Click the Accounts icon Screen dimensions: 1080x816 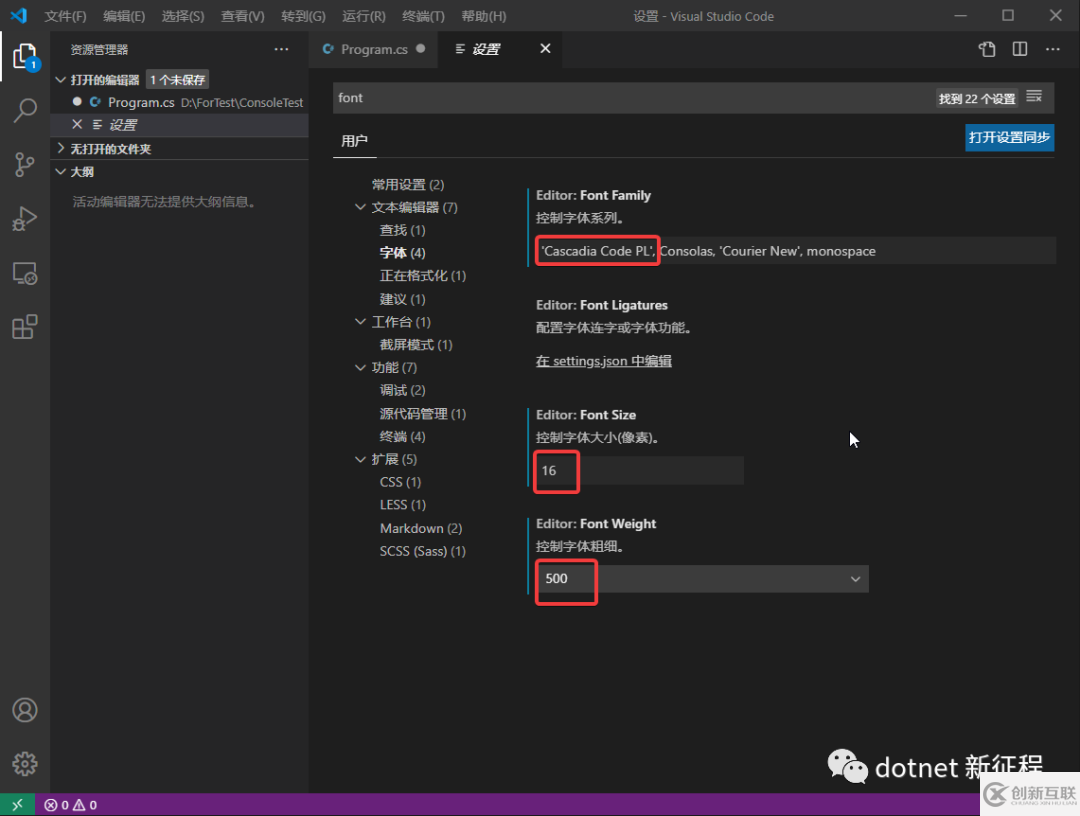tap(25, 710)
